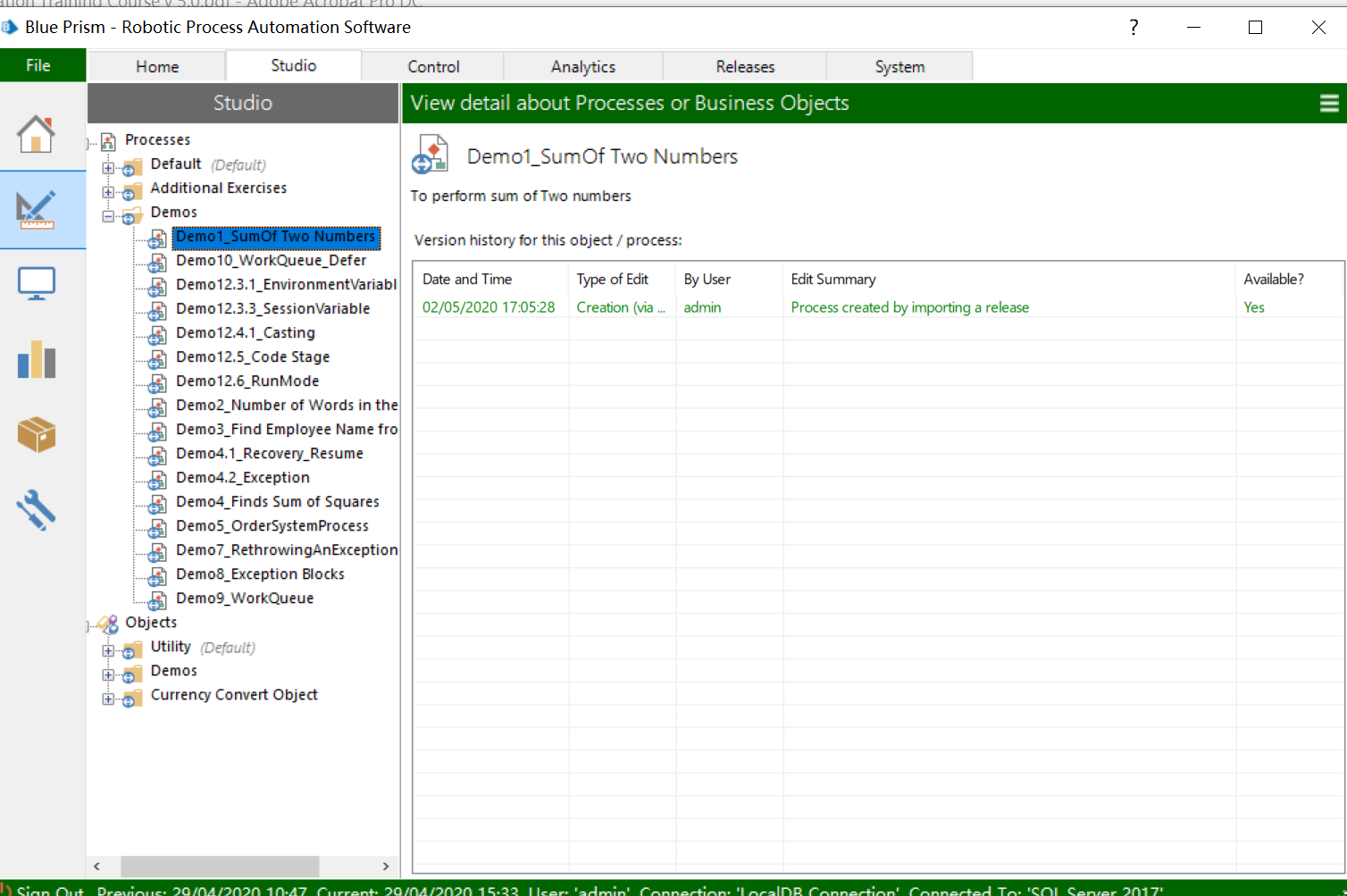Click the 02/05/2020 17:05:28 version entry
The height and width of the screenshot is (896, 1347).
point(489,307)
